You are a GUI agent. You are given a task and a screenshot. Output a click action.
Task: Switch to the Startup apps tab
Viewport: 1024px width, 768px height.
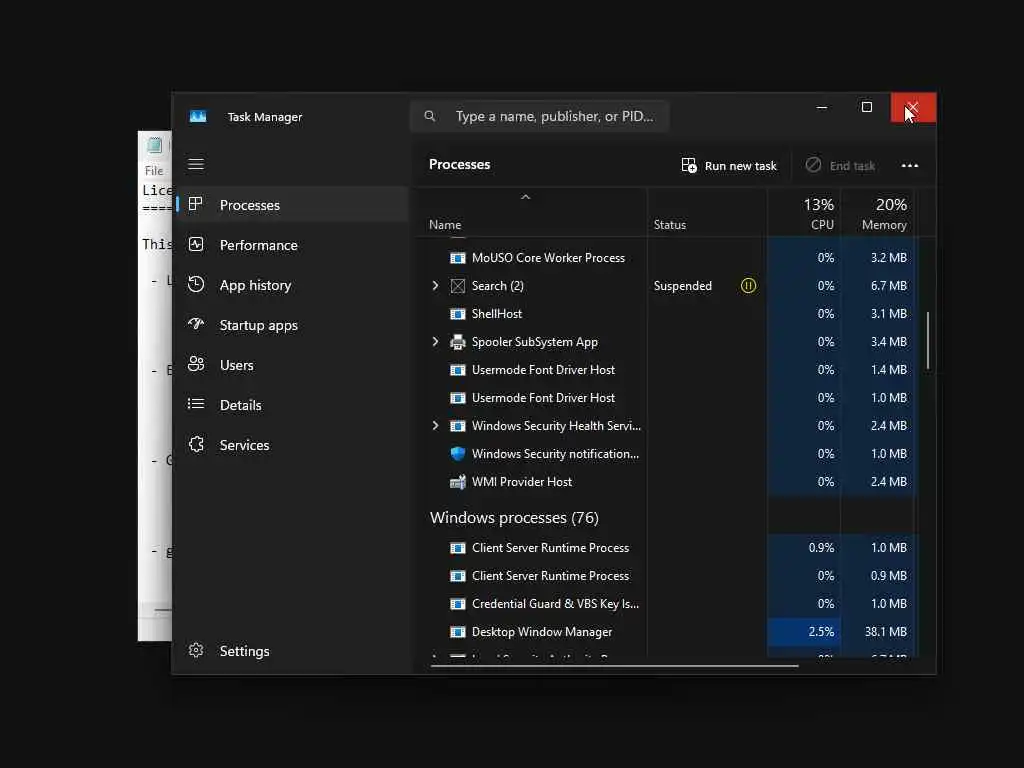tap(293, 325)
